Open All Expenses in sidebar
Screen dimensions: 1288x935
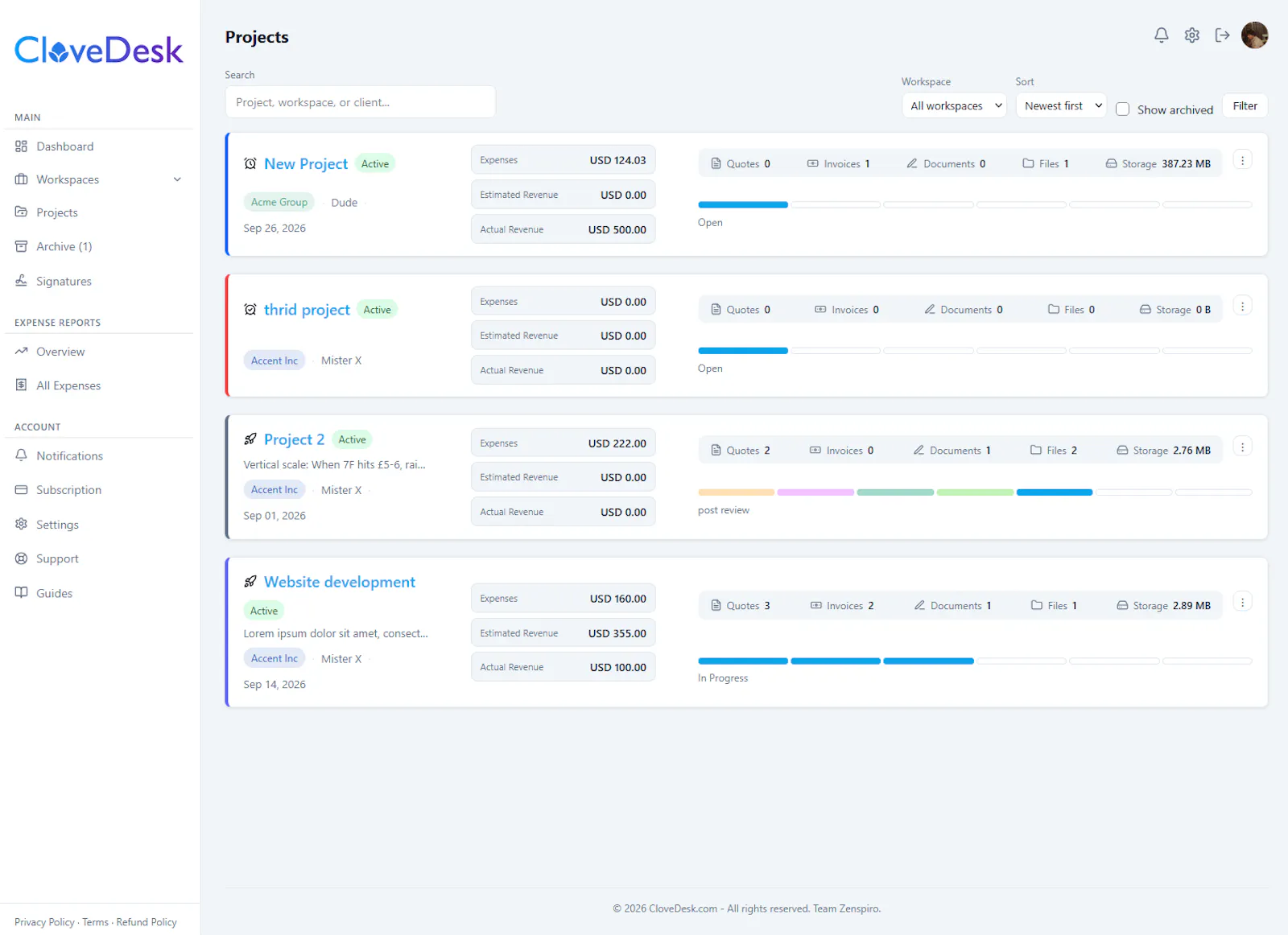68,385
